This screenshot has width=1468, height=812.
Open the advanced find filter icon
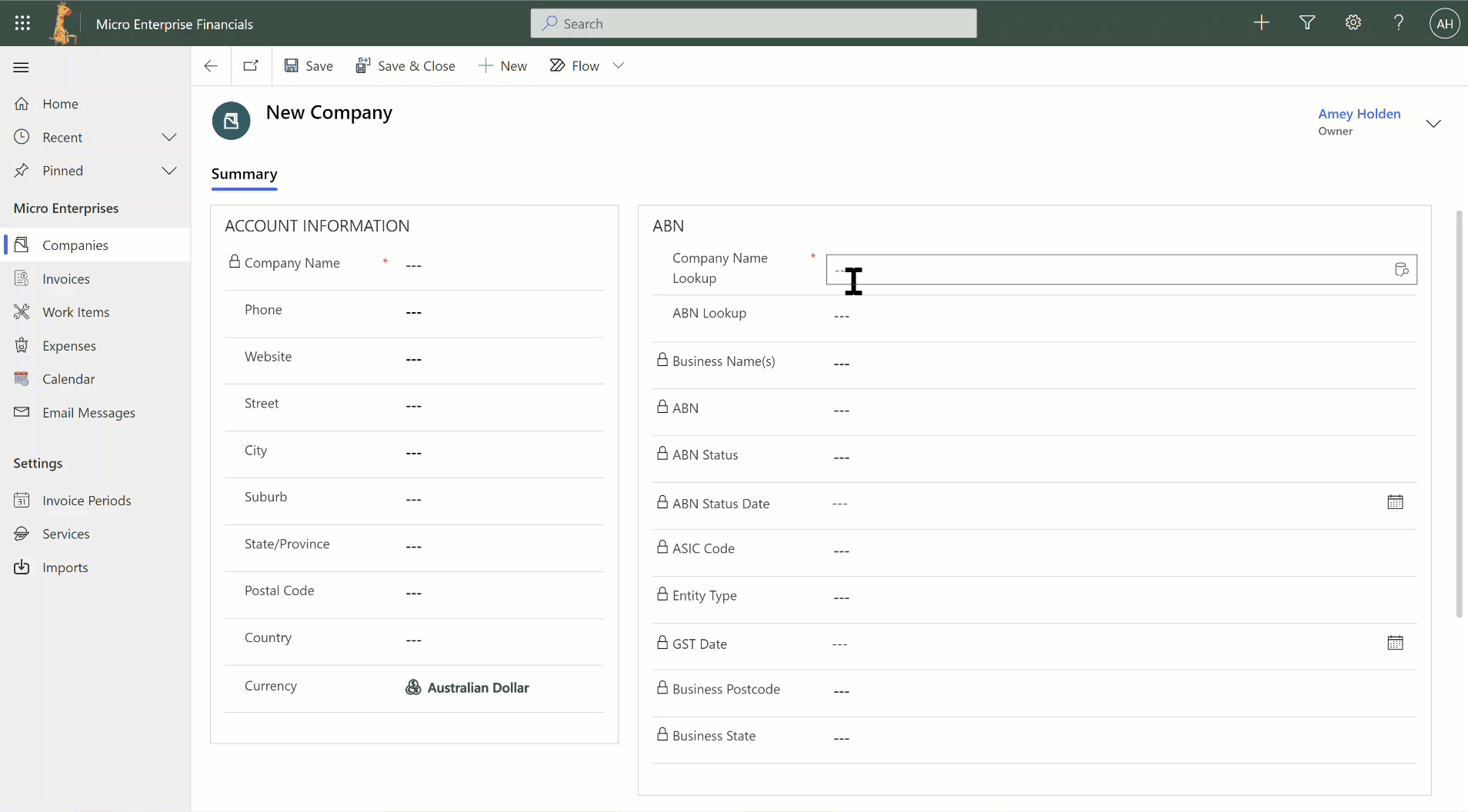(1307, 23)
